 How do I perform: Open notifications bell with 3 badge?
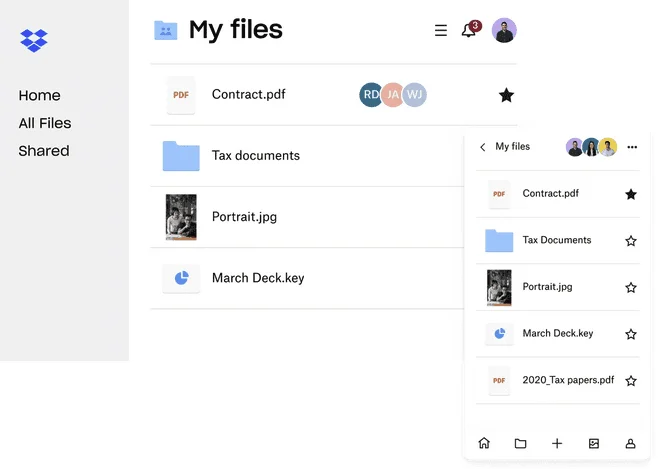470,29
